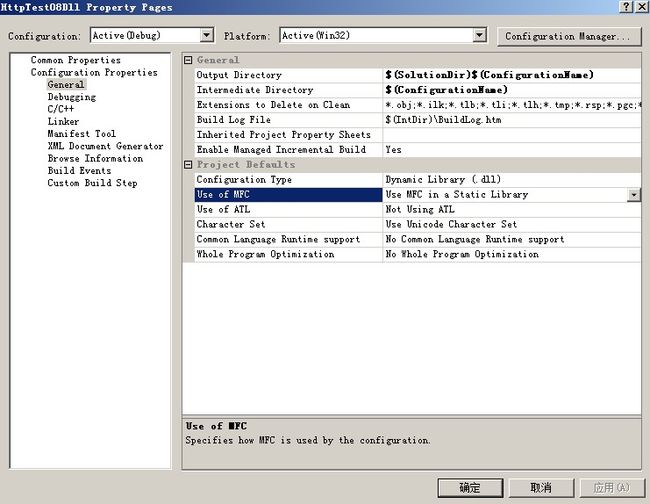Click the Output Directory value field
Viewport: 650px width, 504px height.
[x=510, y=75]
